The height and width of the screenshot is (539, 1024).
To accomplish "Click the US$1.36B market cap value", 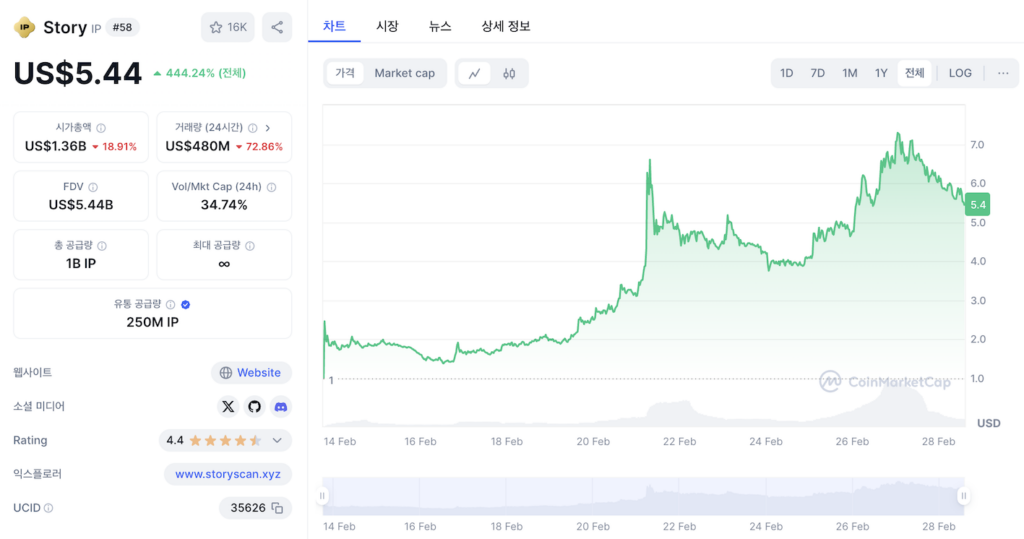I will (56, 146).
